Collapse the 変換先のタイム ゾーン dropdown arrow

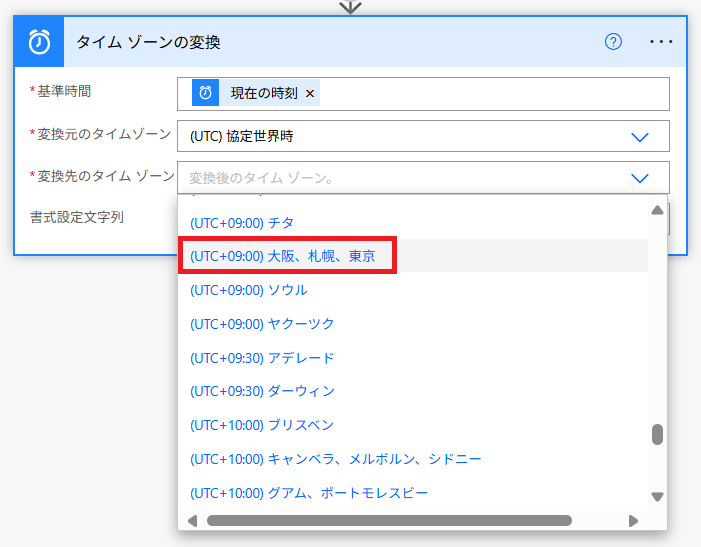click(640, 178)
